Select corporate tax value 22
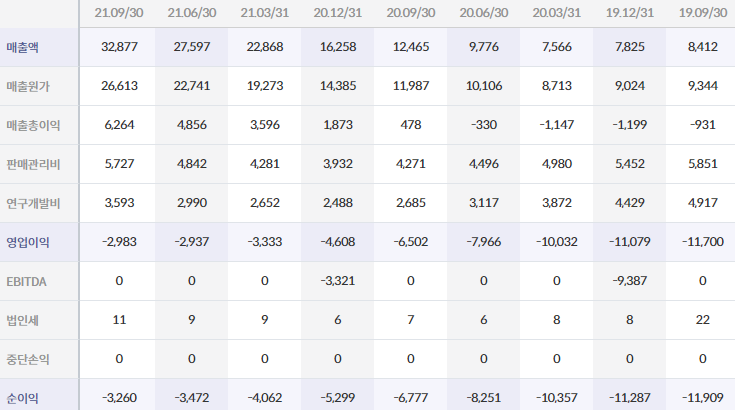Screen dimensions: 735x410 703,320
